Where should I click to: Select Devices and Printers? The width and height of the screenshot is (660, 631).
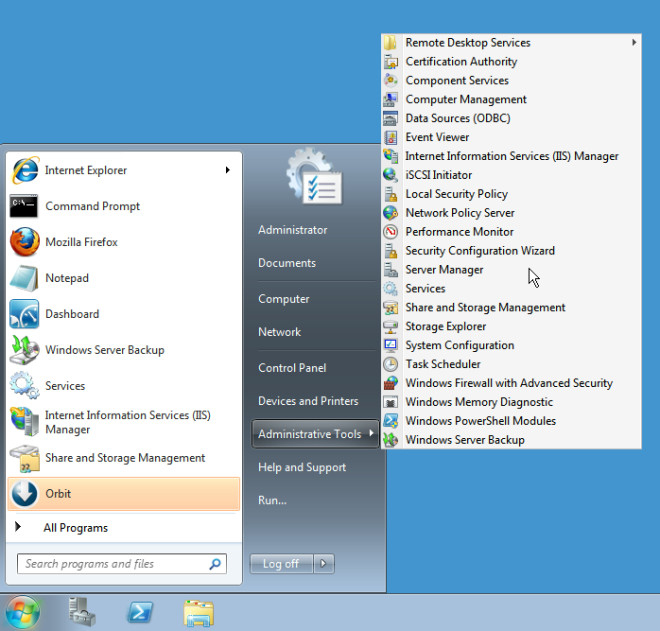click(309, 401)
